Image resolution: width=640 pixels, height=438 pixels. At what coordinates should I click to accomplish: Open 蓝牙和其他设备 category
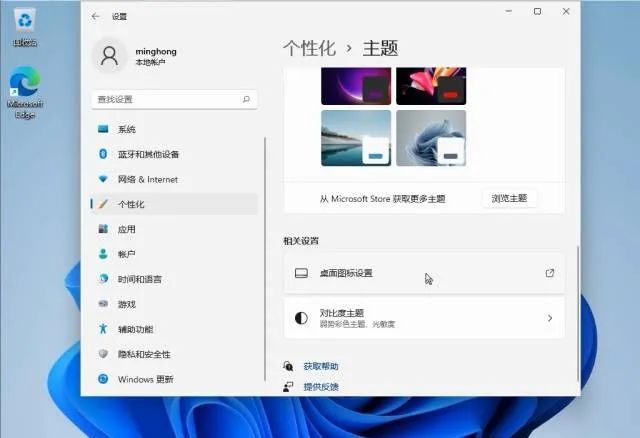[x=175, y=154]
